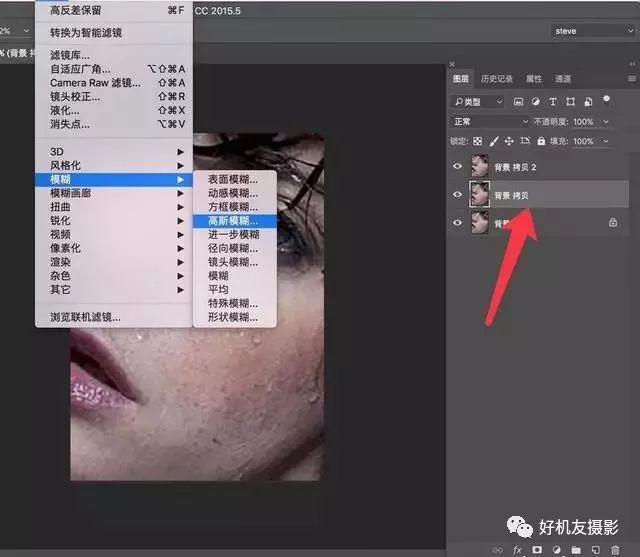This screenshot has width=640, height=557.
Task: Choose 高斯模糊 from blur submenu
Action: click(x=235, y=221)
